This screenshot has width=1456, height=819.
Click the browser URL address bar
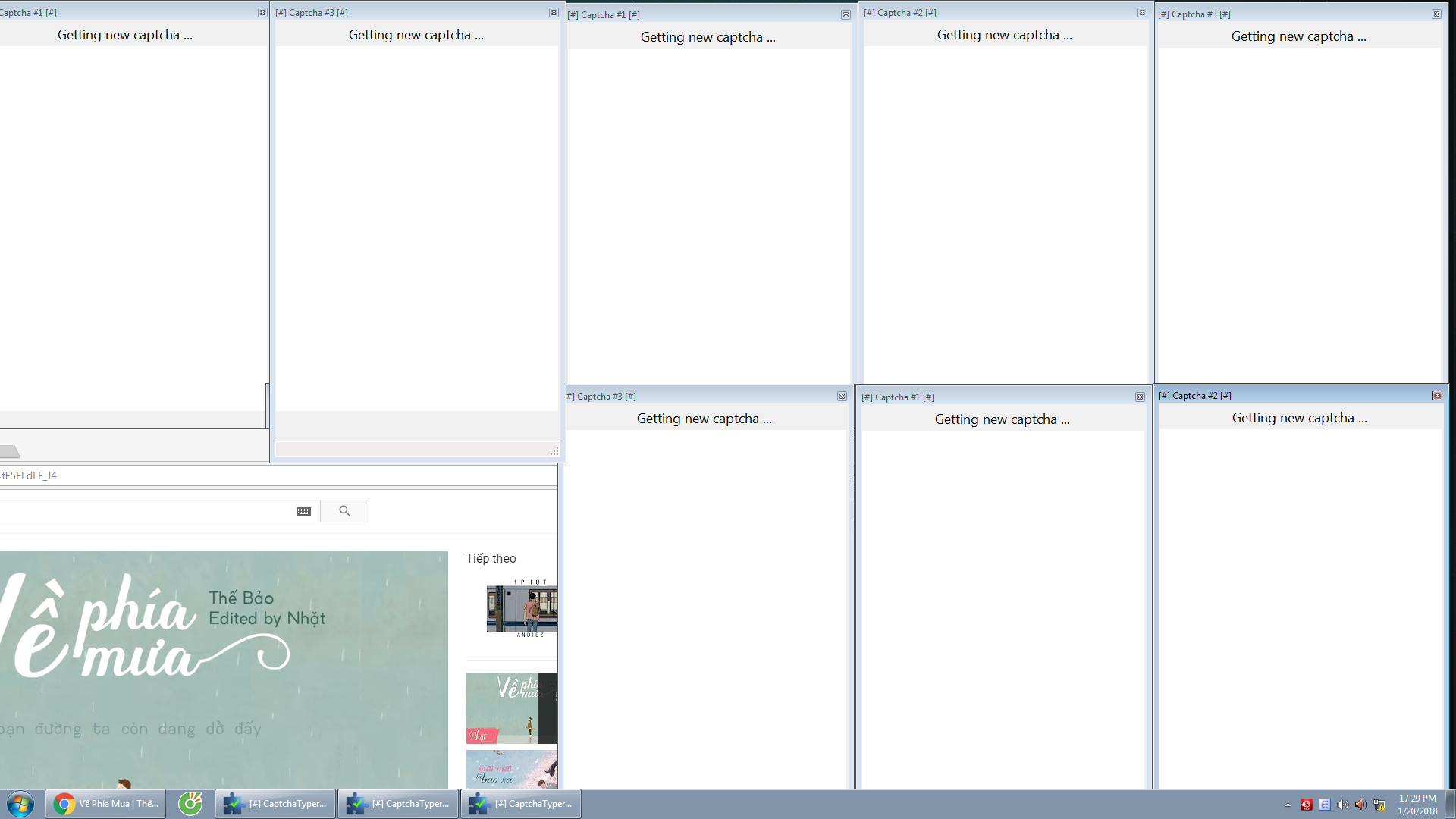click(x=273, y=475)
